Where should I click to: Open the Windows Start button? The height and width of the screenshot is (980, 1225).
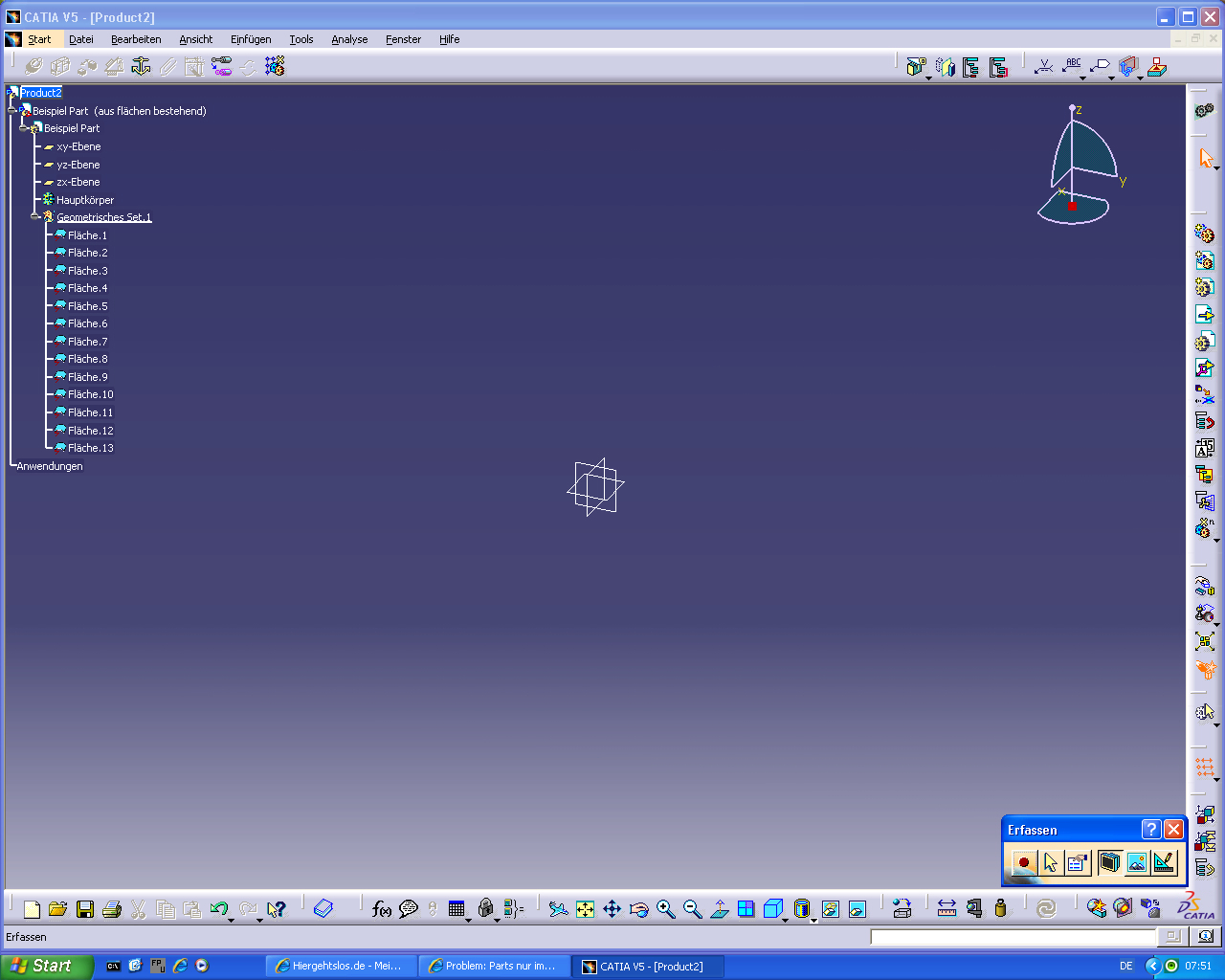[46, 967]
